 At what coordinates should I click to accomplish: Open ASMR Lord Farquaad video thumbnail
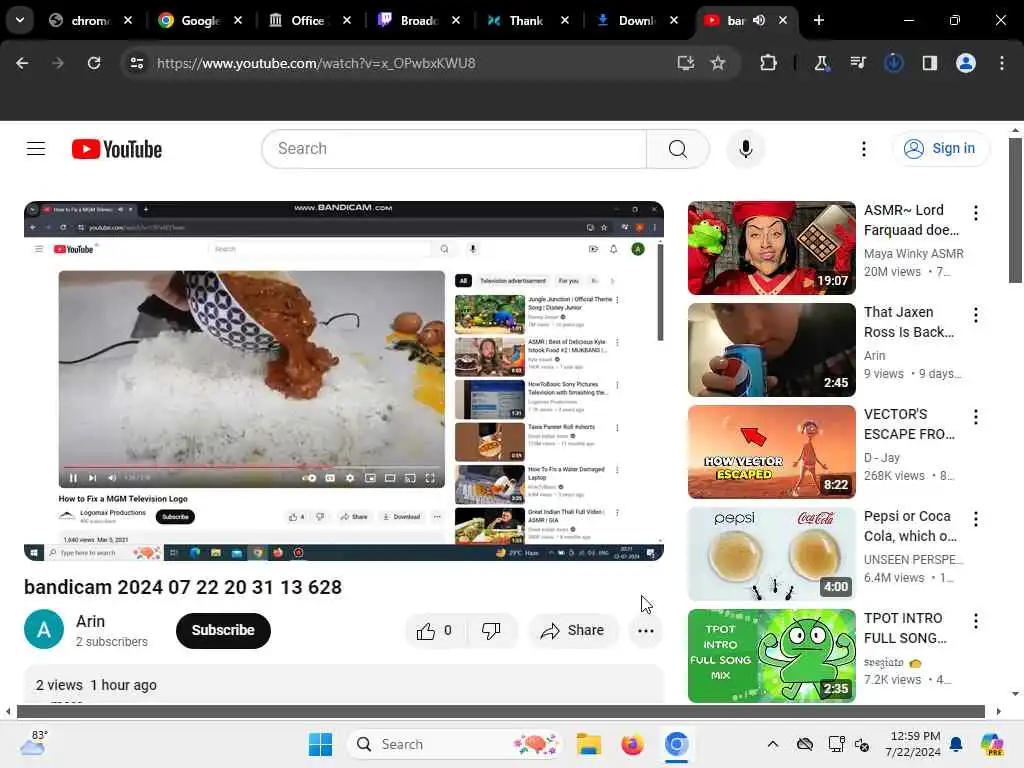[771, 248]
